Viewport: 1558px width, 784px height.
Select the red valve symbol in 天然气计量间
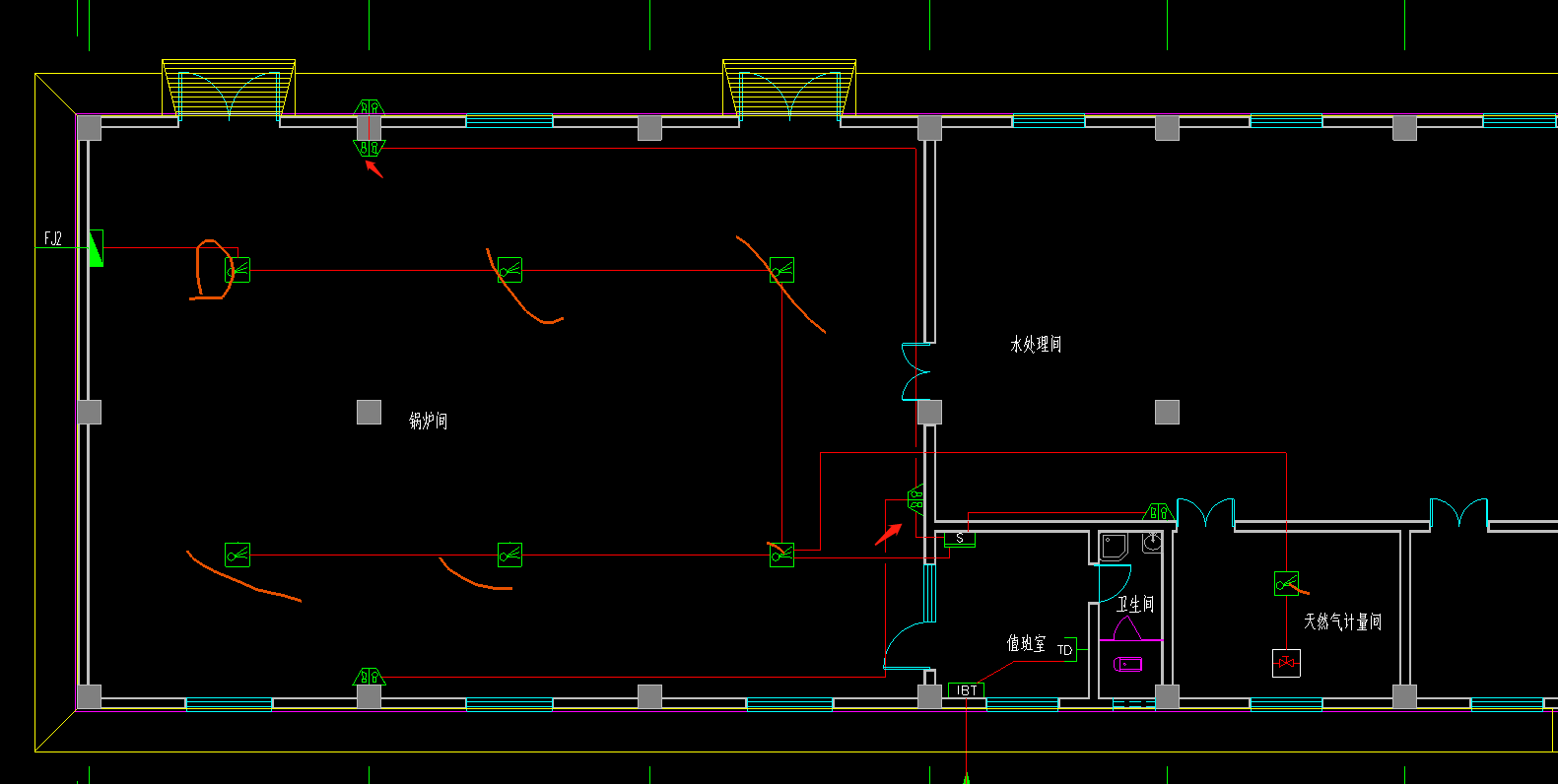click(1286, 663)
